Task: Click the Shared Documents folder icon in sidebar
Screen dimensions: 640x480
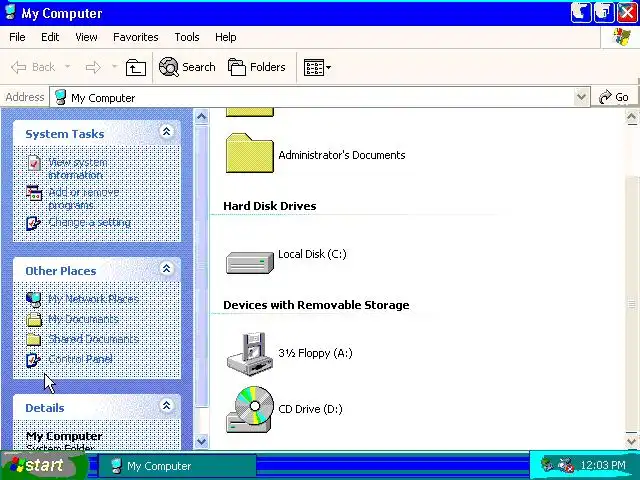Action: [33, 339]
